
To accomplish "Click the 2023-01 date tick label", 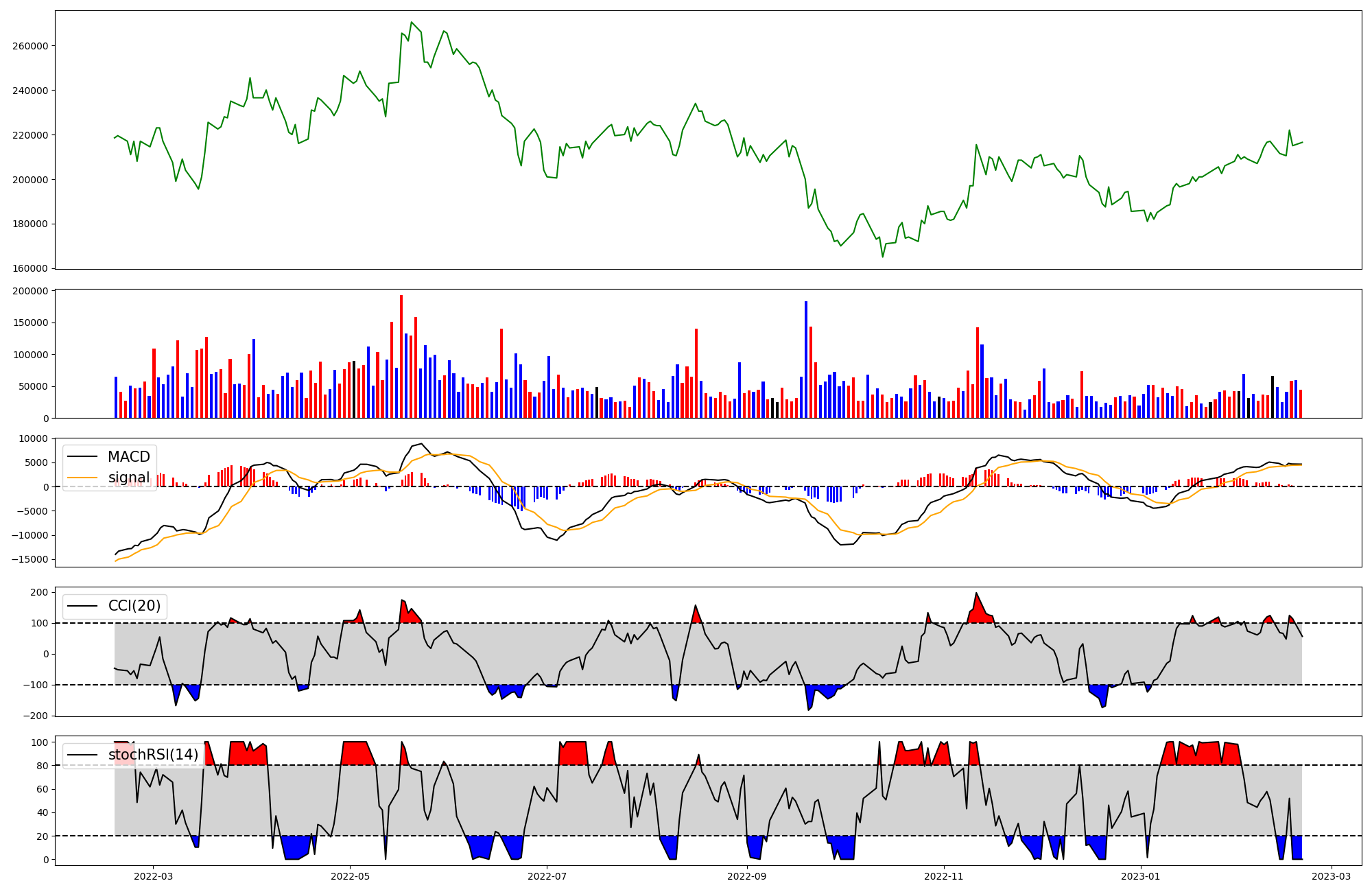I will coord(1141,876).
